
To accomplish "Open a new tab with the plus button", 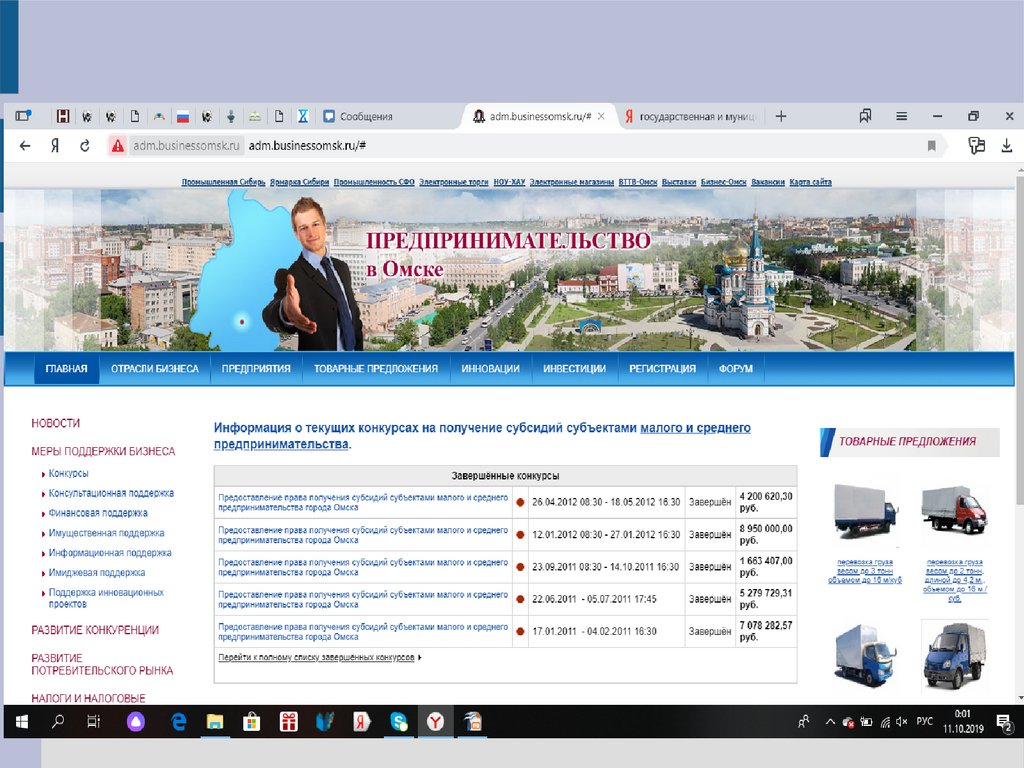I will pos(781,116).
